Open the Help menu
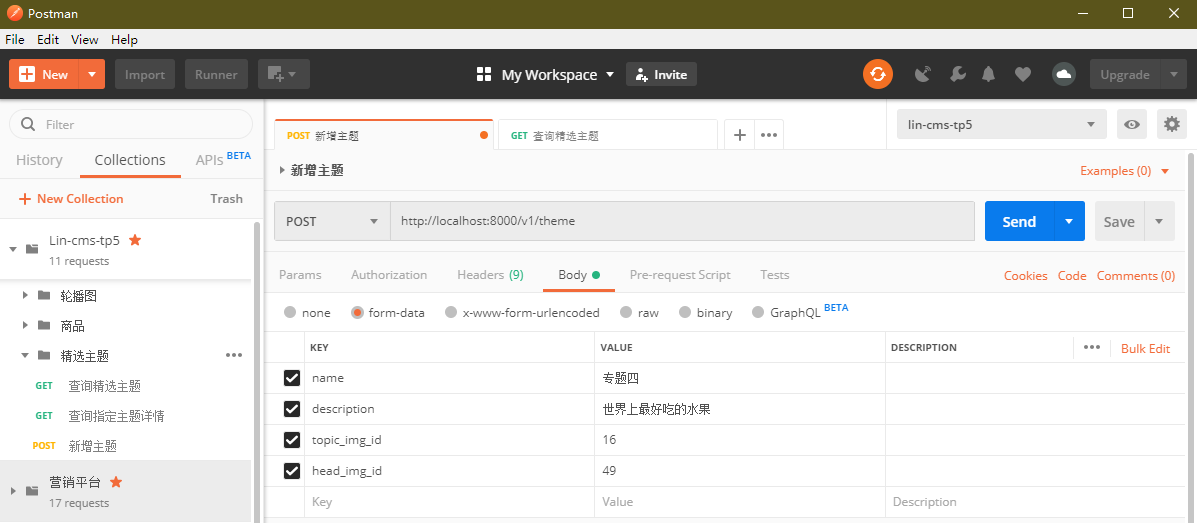 click(x=124, y=40)
